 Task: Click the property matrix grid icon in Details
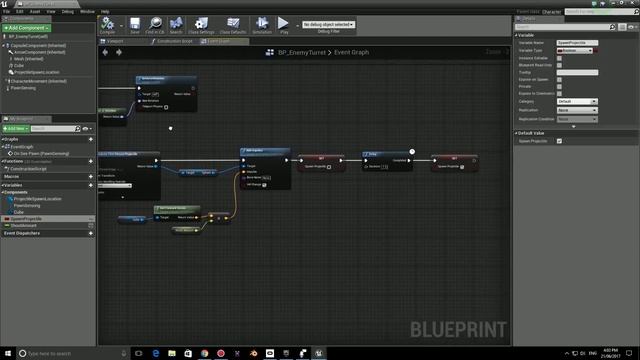622,27
